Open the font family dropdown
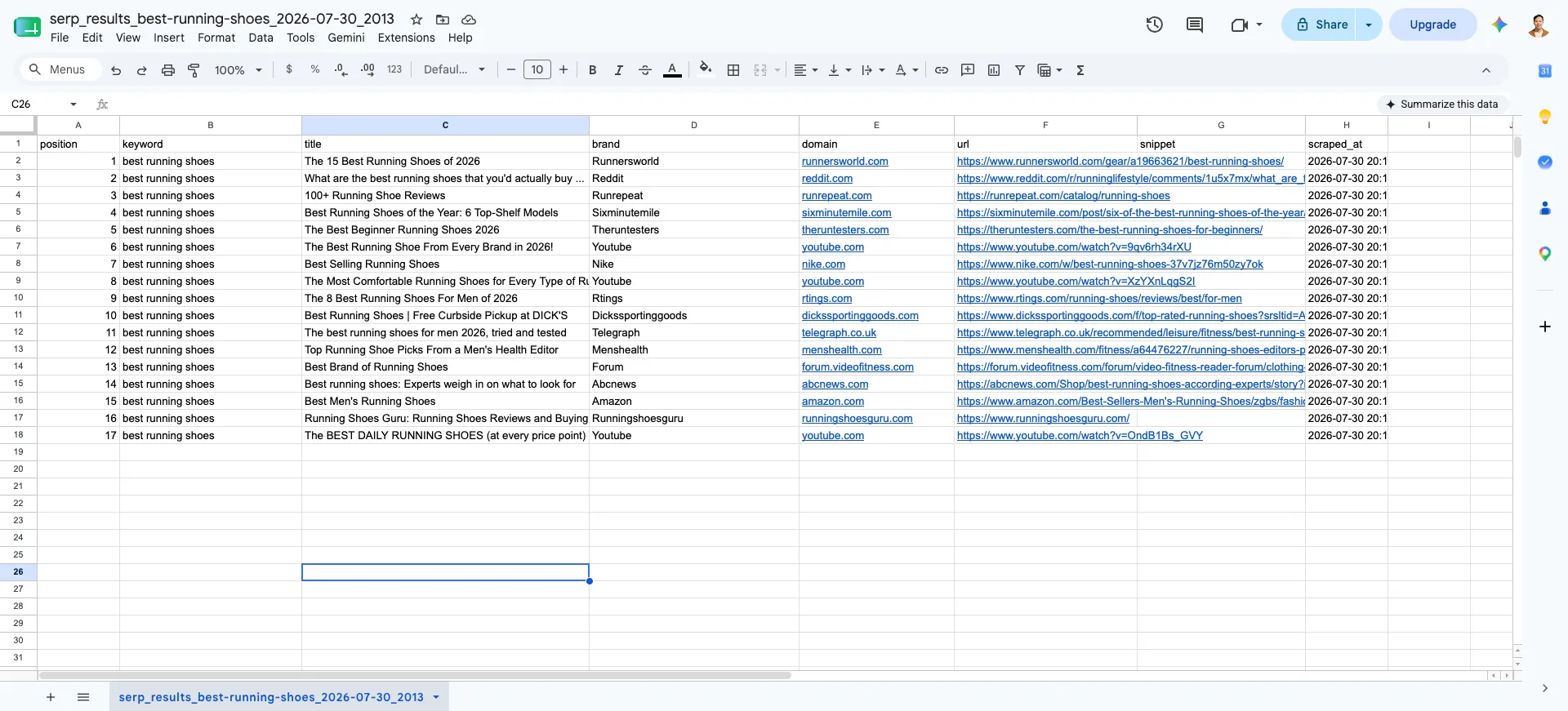The width and height of the screenshot is (1568, 711). click(x=454, y=70)
